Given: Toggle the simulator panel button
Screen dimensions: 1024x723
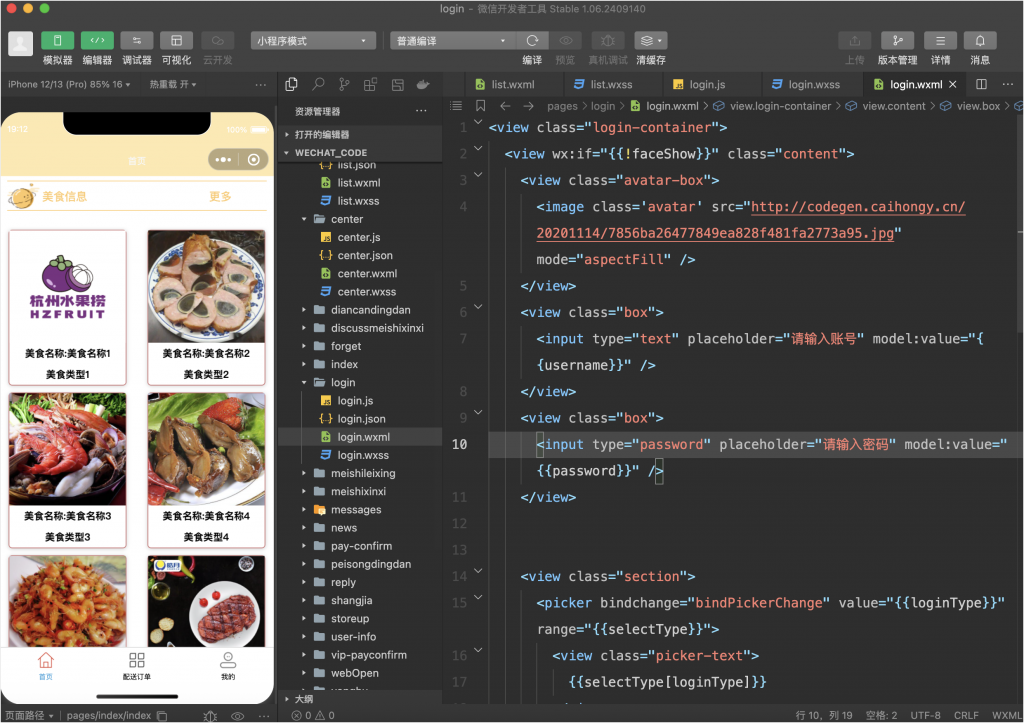Looking at the screenshot, I should 57,41.
